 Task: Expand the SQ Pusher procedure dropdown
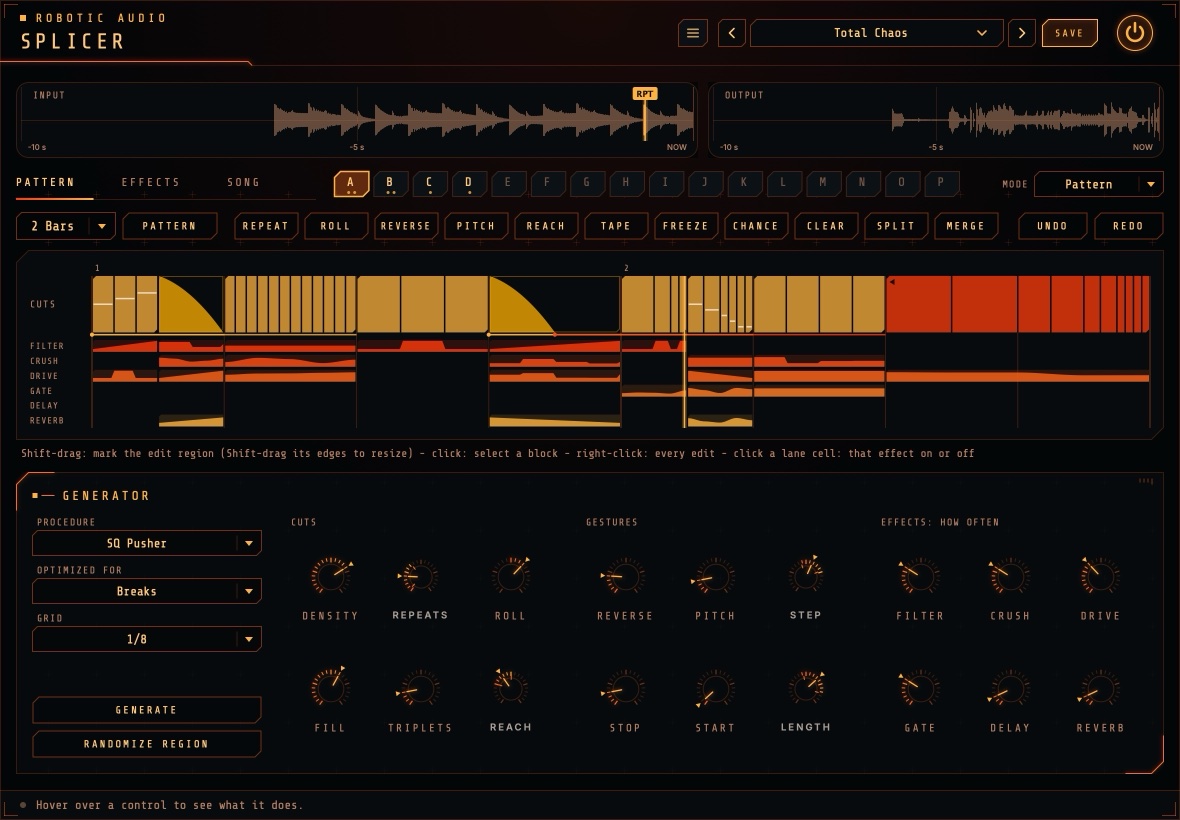(x=147, y=543)
